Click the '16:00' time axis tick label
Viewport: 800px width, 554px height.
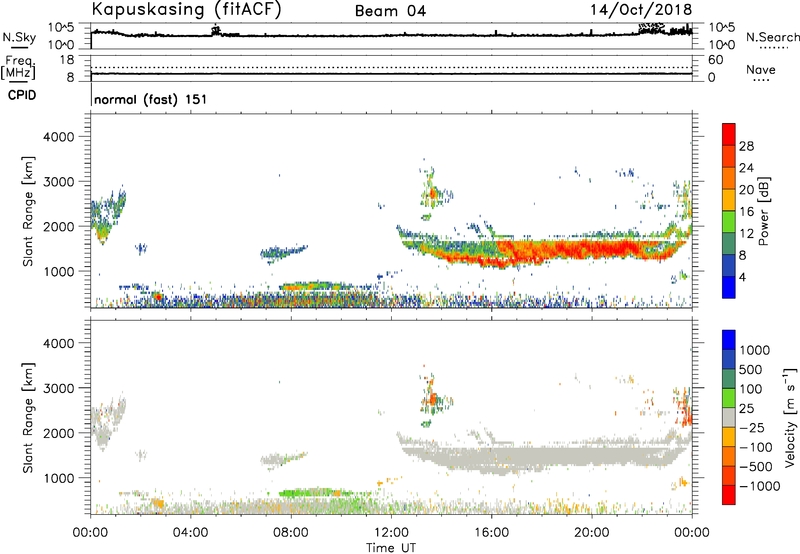pos(492,533)
